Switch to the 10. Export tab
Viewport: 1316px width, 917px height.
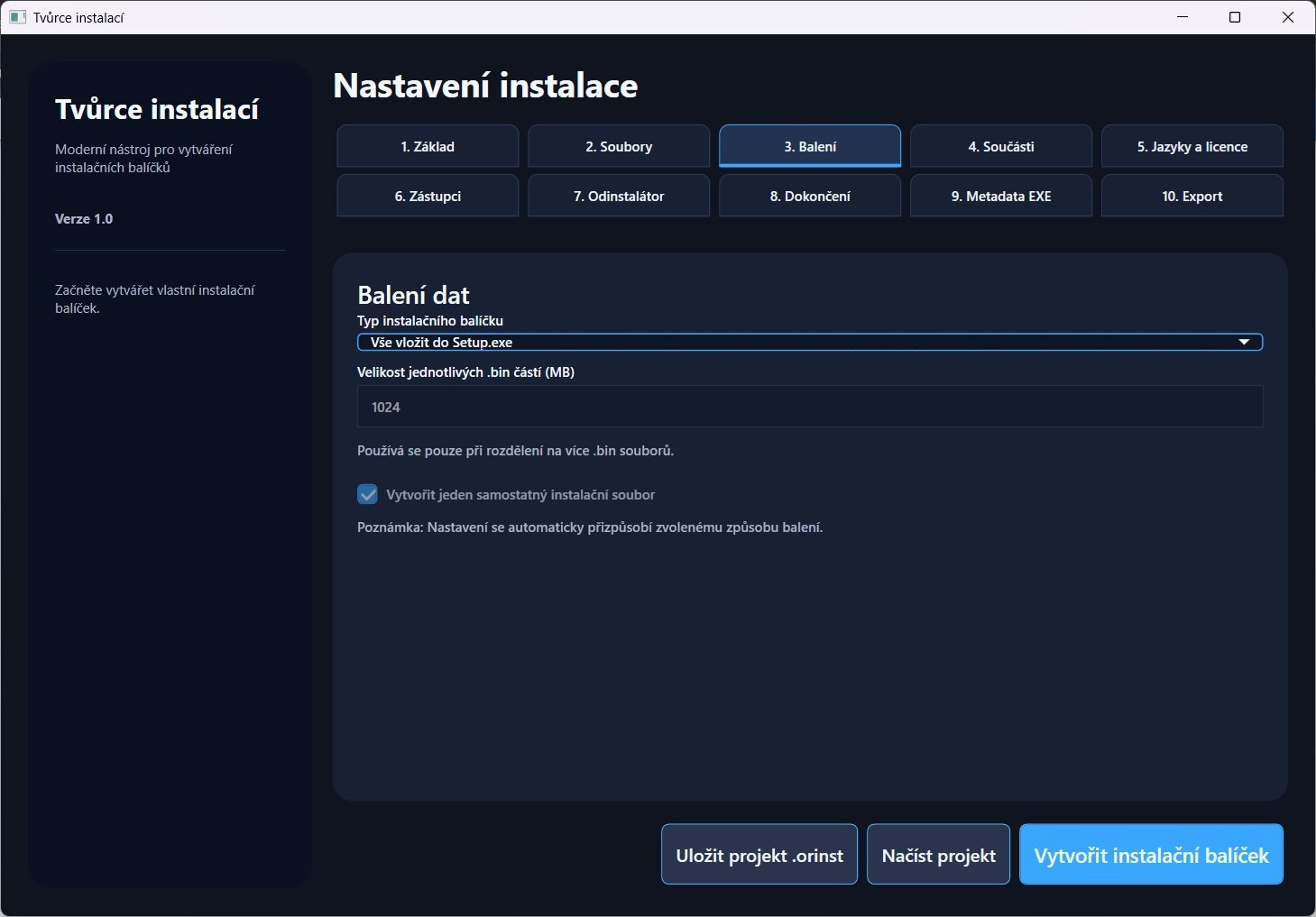[x=1192, y=196]
